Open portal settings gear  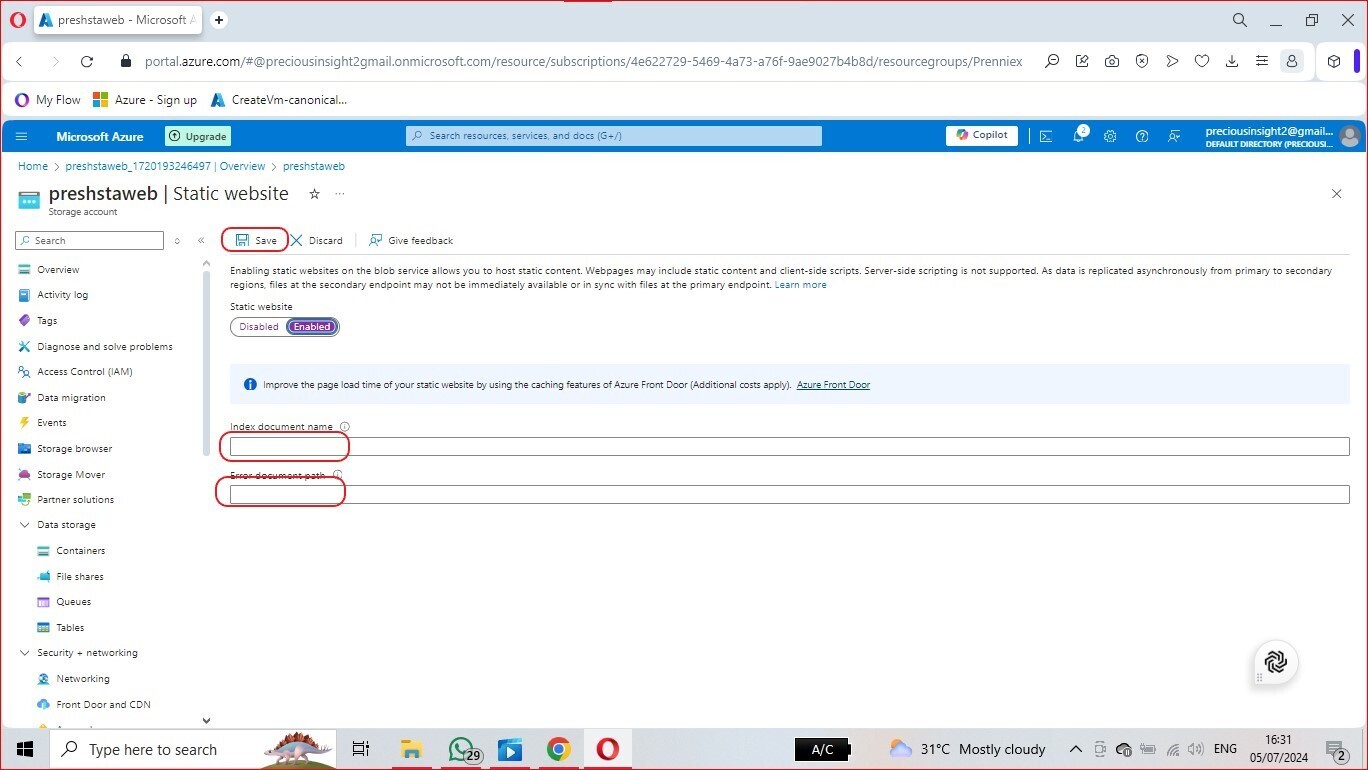pos(1110,136)
